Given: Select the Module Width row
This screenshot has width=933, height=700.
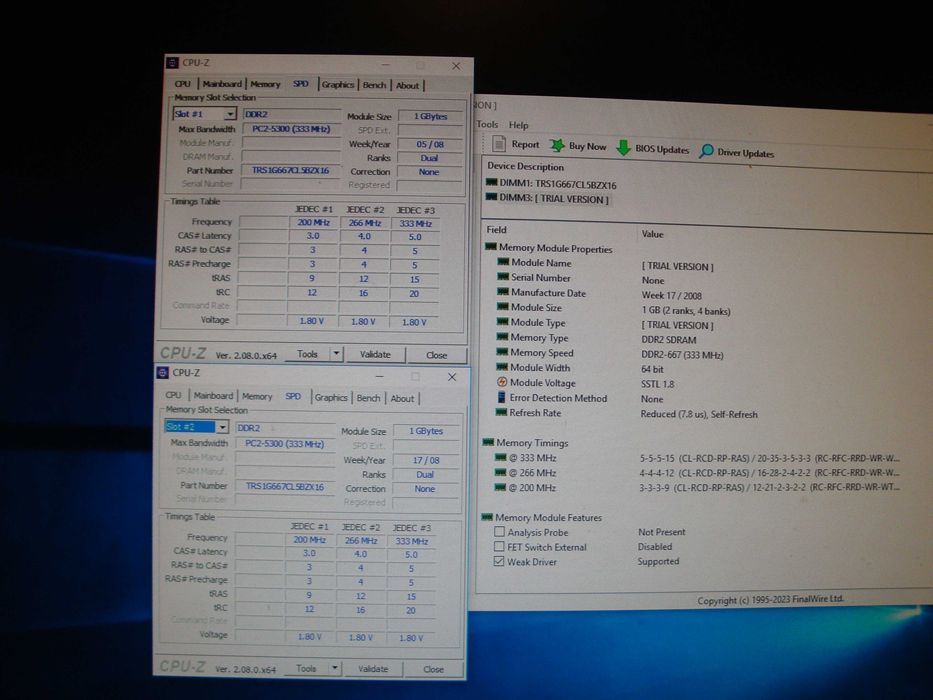Looking at the screenshot, I should (580, 368).
